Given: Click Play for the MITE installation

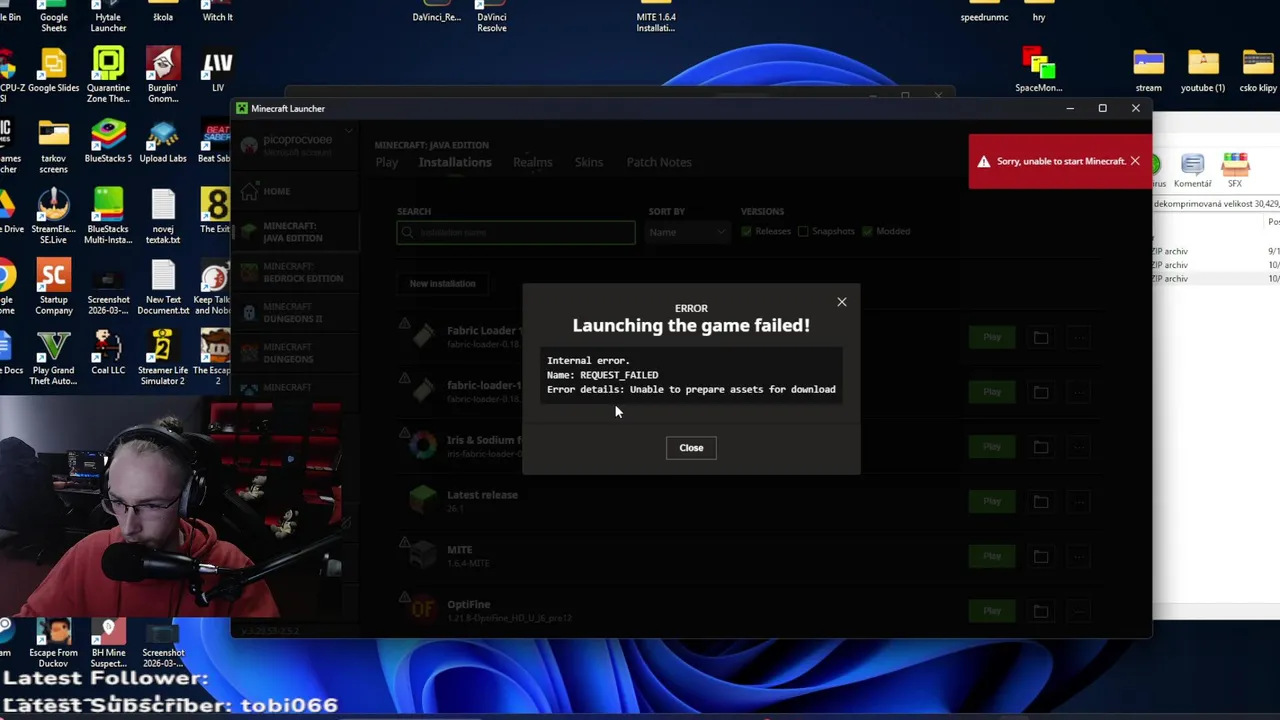Looking at the screenshot, I should pyautogui.click(x=992, y=556).
